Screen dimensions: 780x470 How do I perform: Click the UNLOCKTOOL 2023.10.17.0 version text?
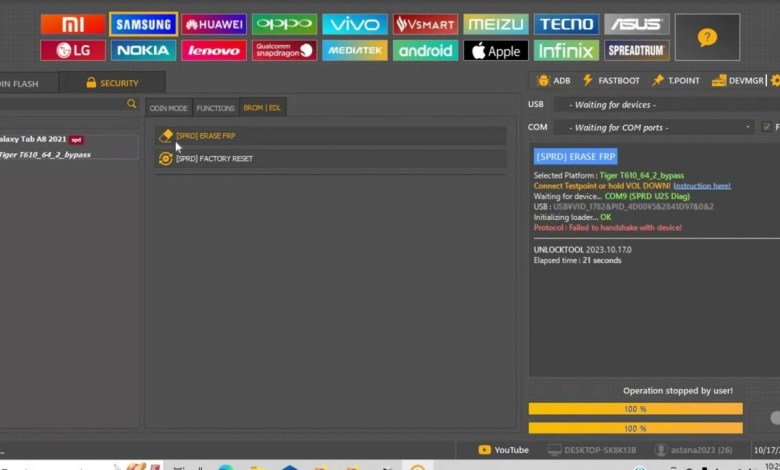click(x=583, y=250)
